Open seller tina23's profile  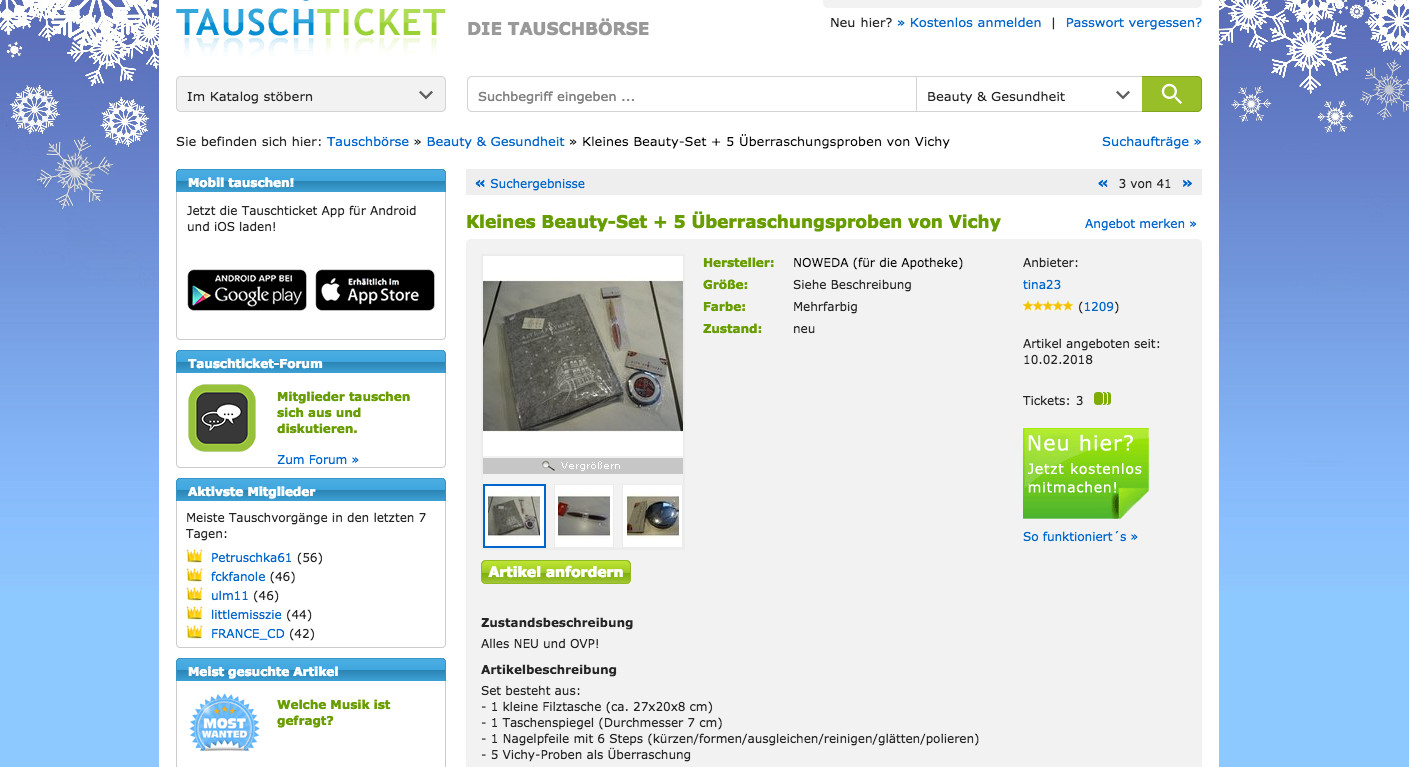pos(1042,285)
